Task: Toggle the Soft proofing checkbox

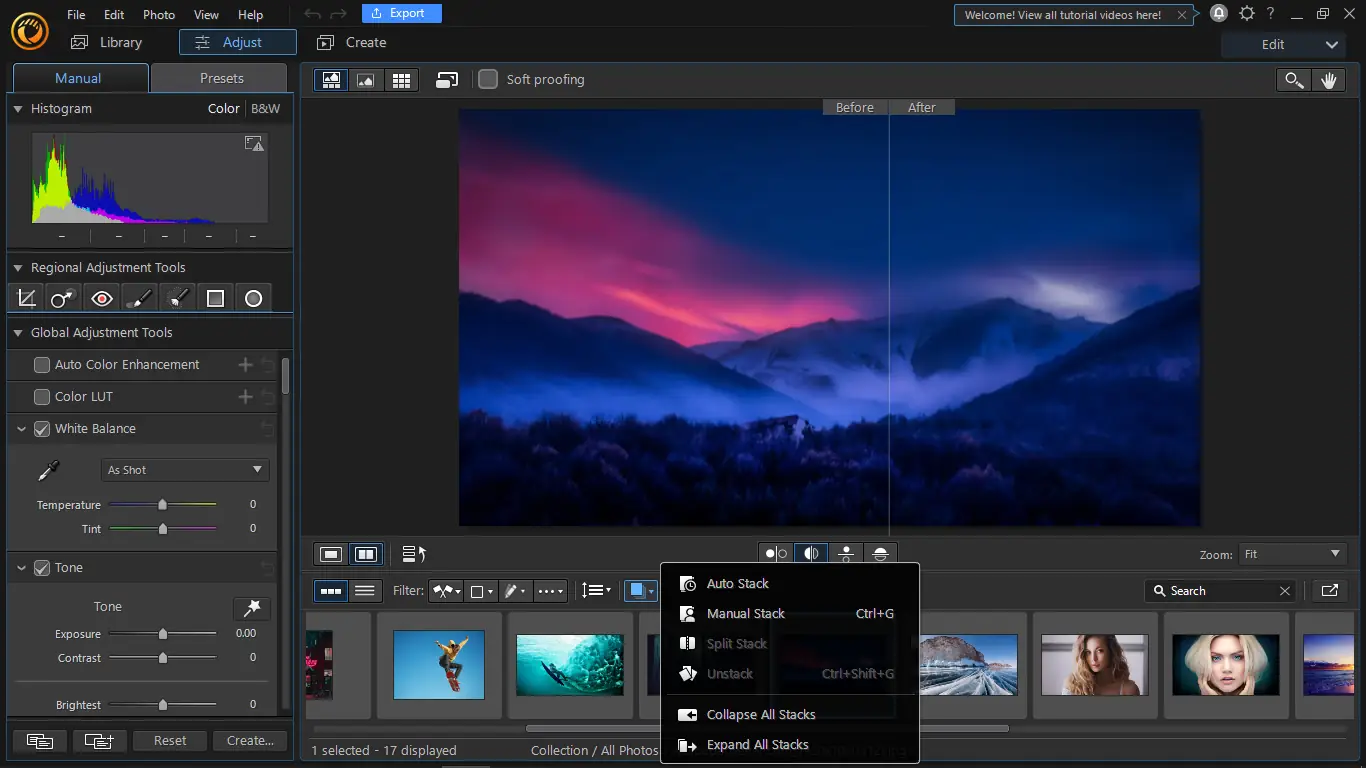Action: (488, 80)
